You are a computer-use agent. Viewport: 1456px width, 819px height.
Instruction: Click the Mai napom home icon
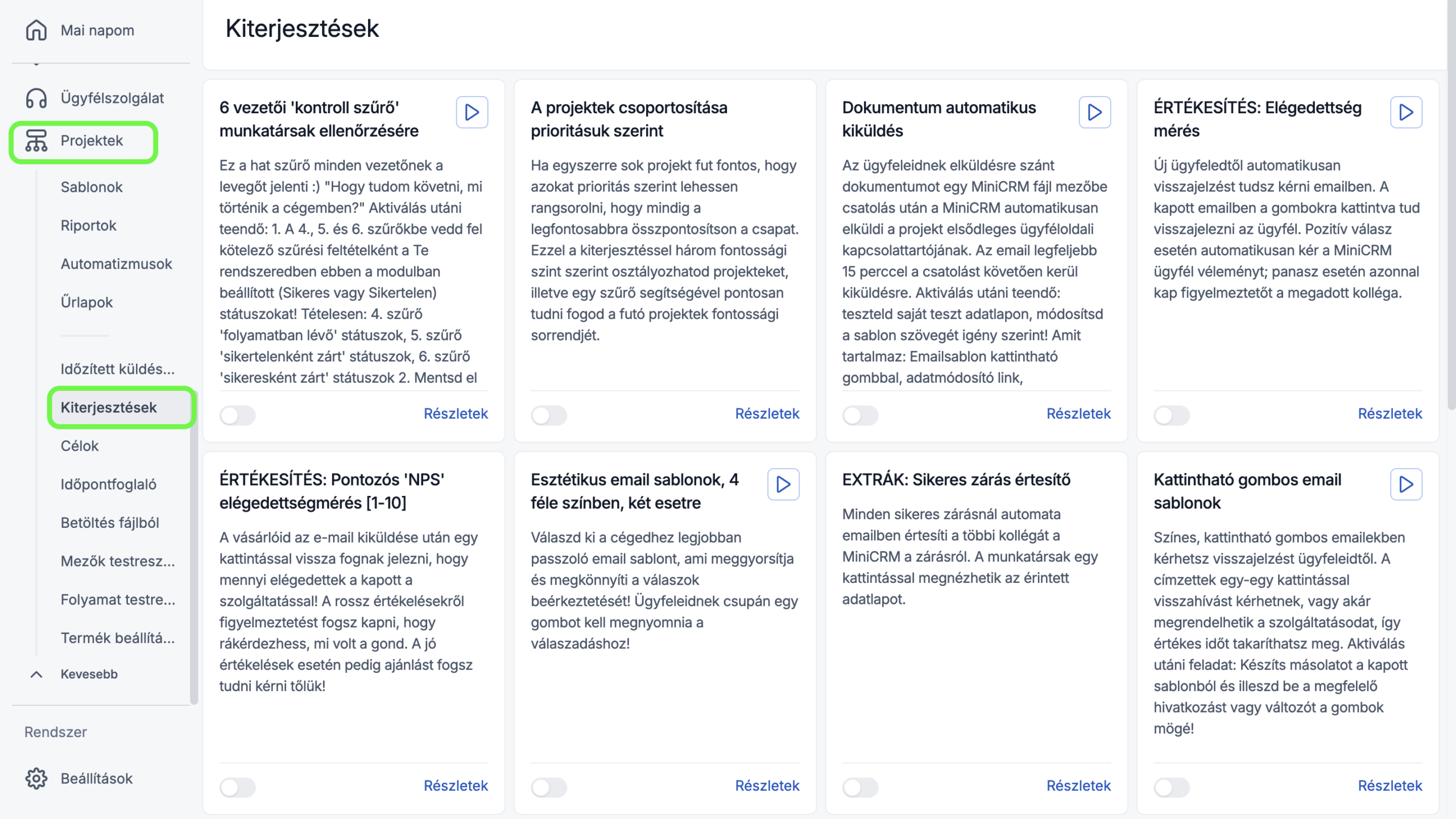pyautogui.click(x=36, y=30)
